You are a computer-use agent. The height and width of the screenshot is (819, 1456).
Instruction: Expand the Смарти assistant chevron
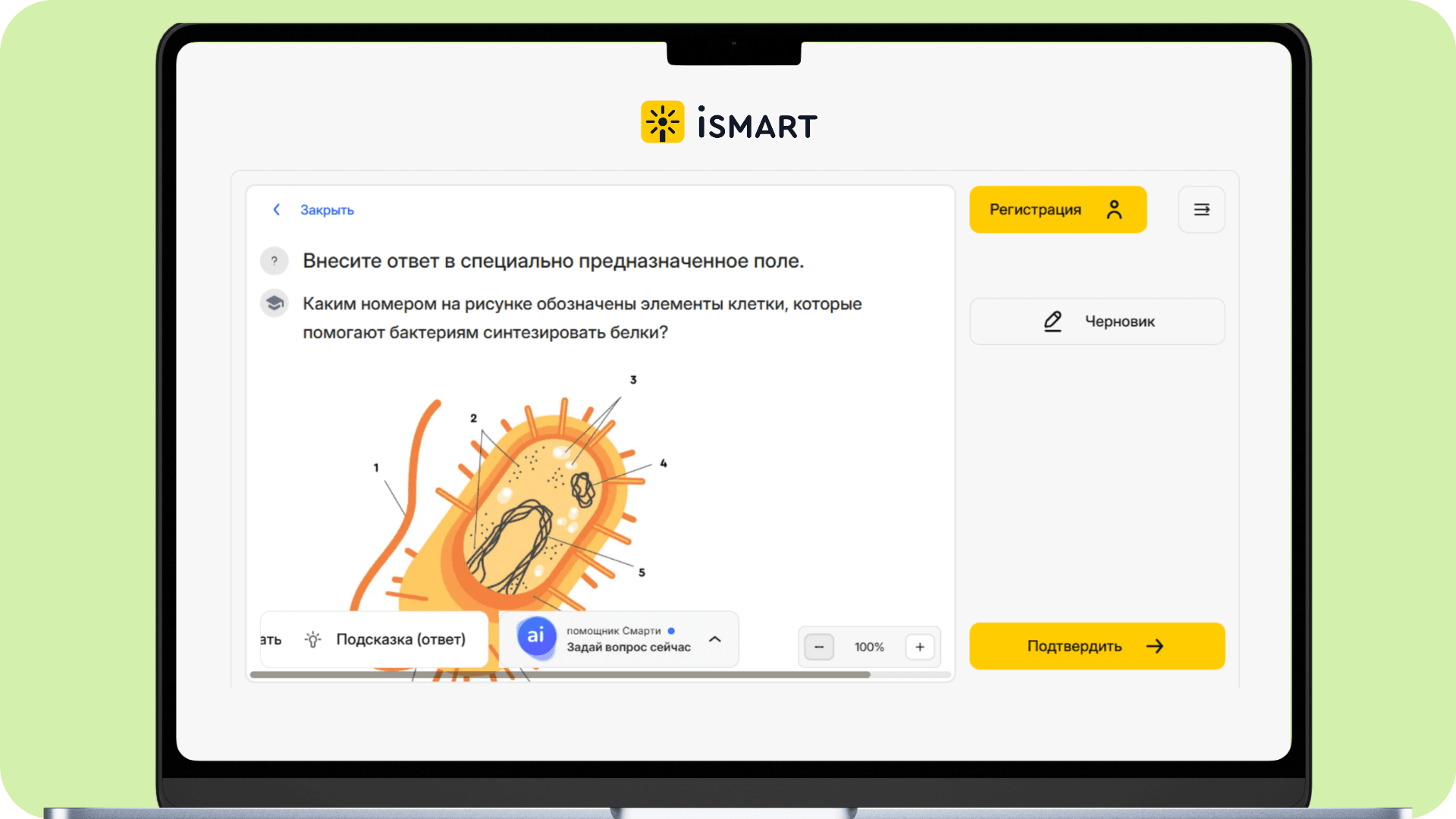714,639
